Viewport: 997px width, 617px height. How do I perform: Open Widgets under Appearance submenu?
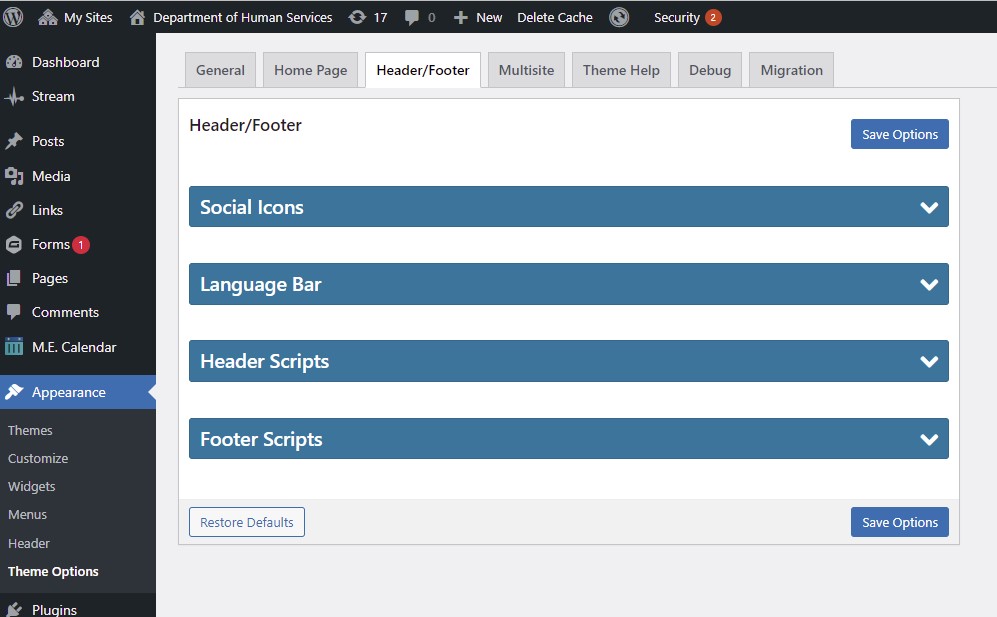(32, 486)
